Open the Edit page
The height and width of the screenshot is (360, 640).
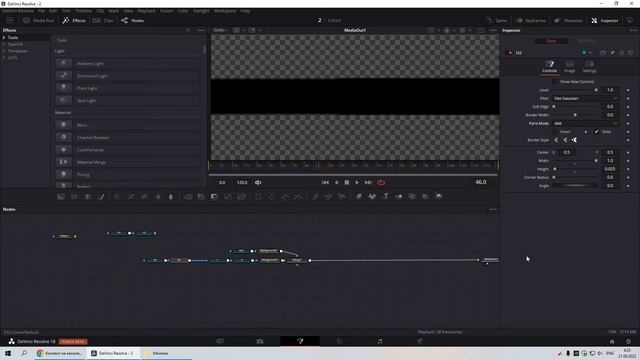260,341
